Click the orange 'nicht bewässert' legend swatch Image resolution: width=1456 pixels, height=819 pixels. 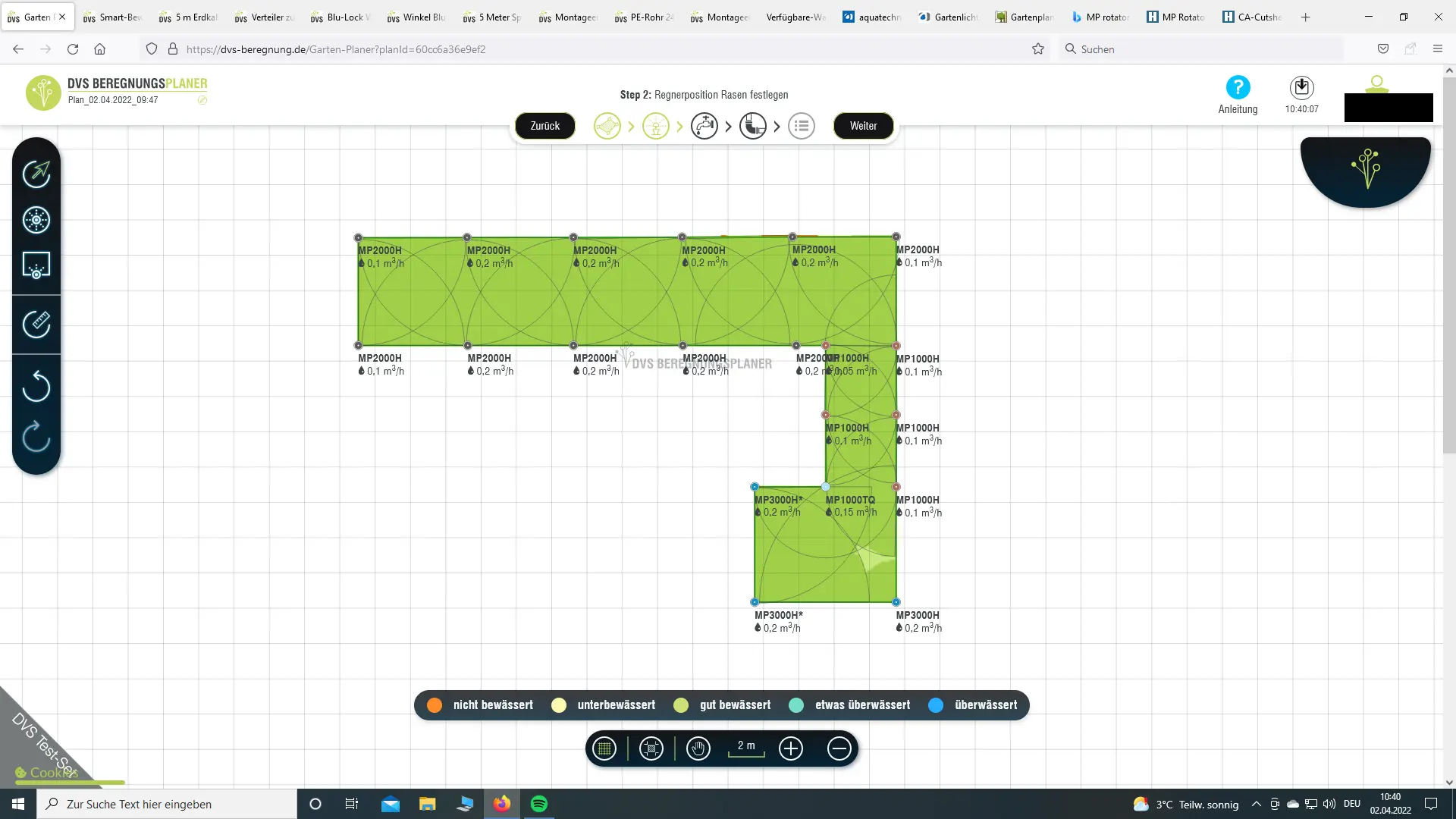point(435,705)
